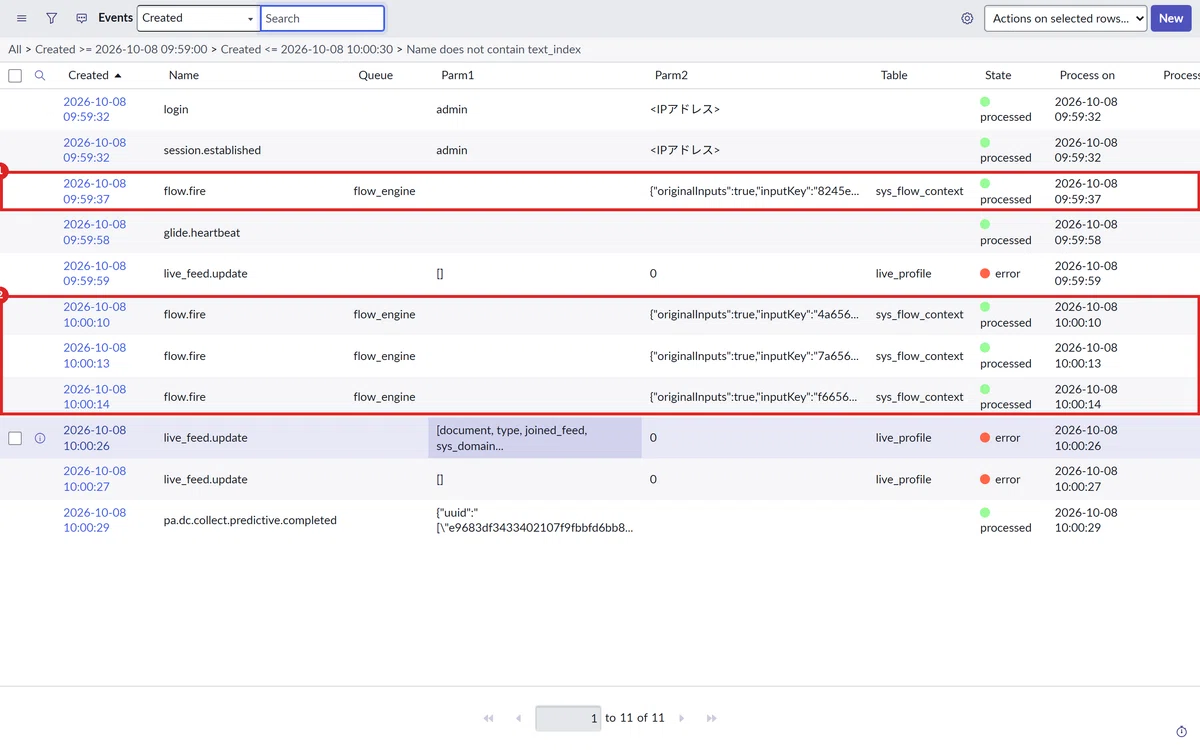Expand the Actions on selected rows dropdown
Viewport: 1200px width, 750px height.
[1065, 18]
